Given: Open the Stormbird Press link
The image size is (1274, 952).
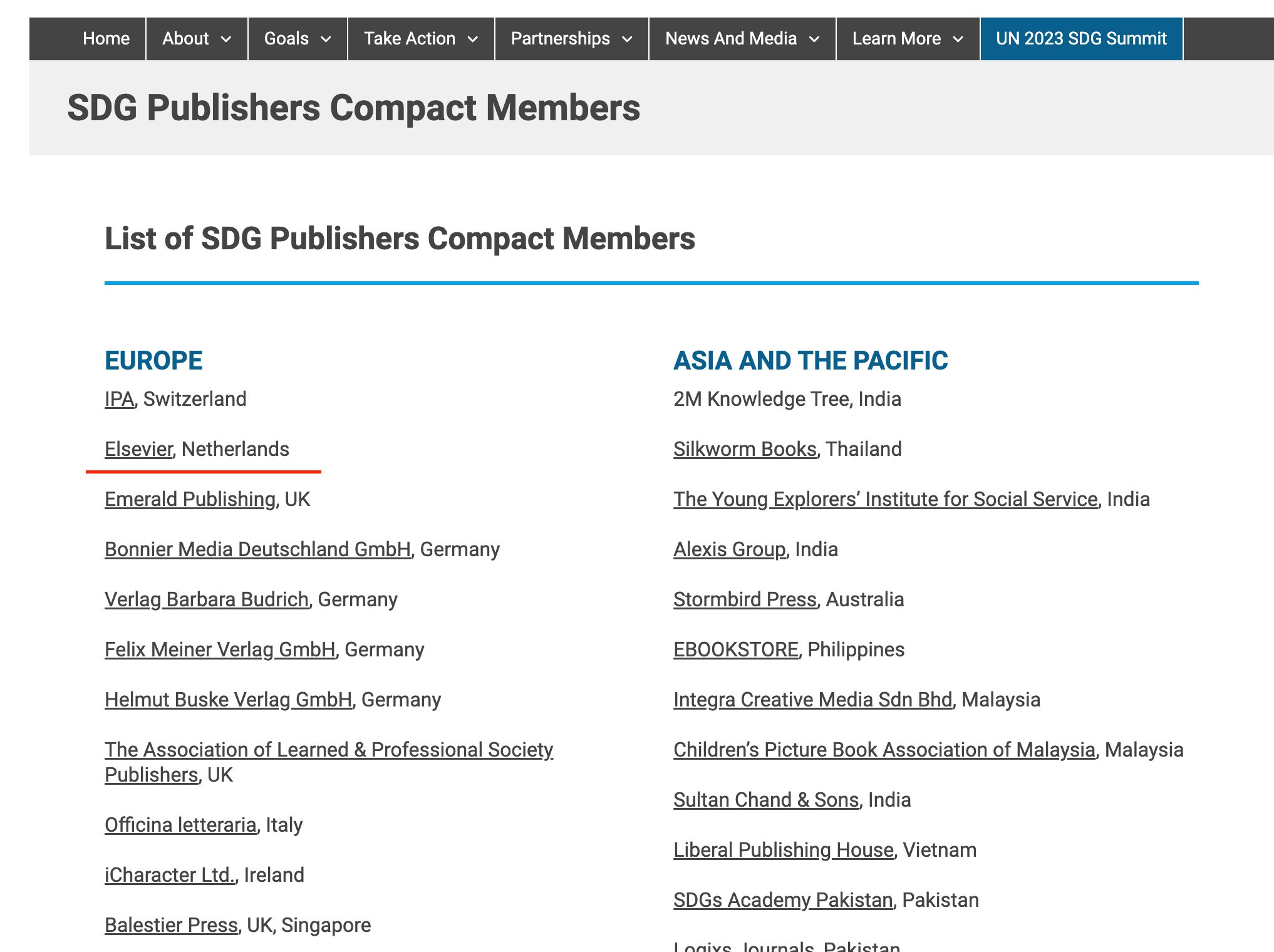Looking at the screenshot, I should click(x=745, y=599).
